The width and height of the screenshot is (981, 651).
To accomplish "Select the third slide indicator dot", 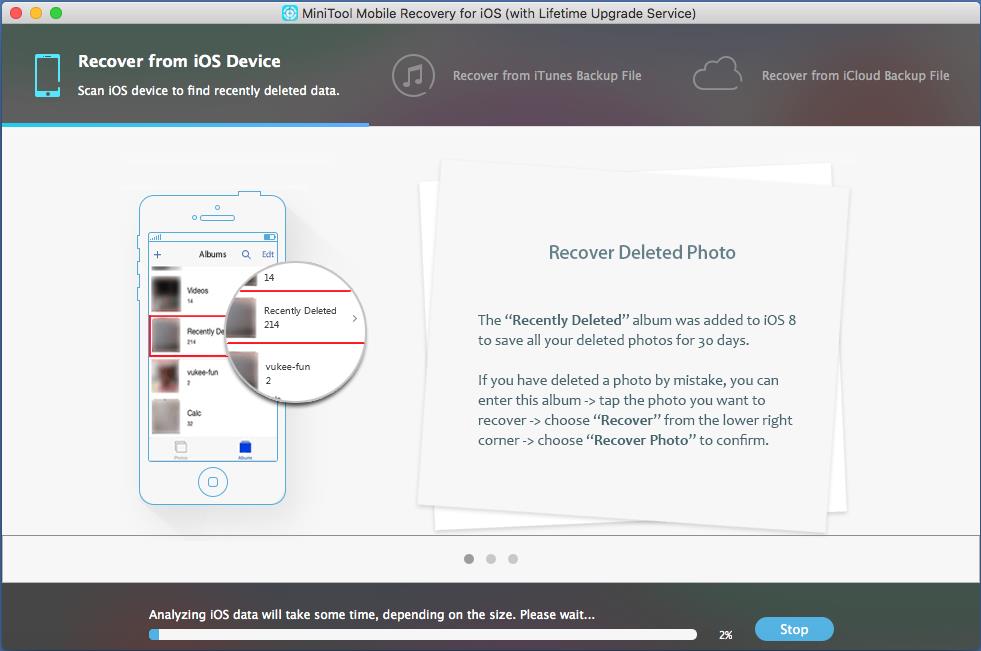I will click(x=513, y=559).
